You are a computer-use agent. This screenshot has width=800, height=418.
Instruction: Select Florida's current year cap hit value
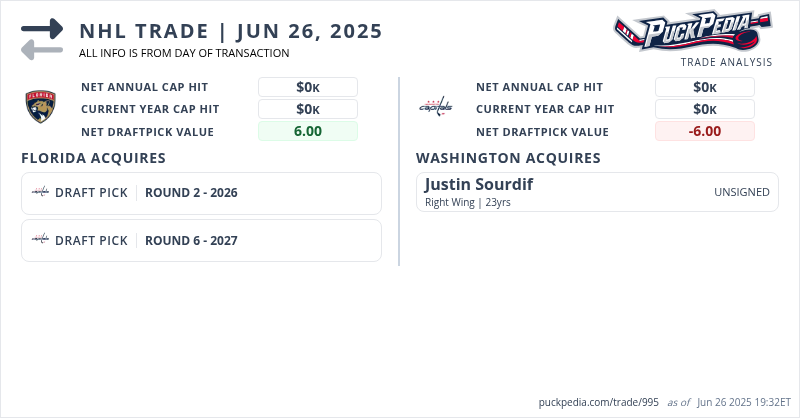(308, 109)
